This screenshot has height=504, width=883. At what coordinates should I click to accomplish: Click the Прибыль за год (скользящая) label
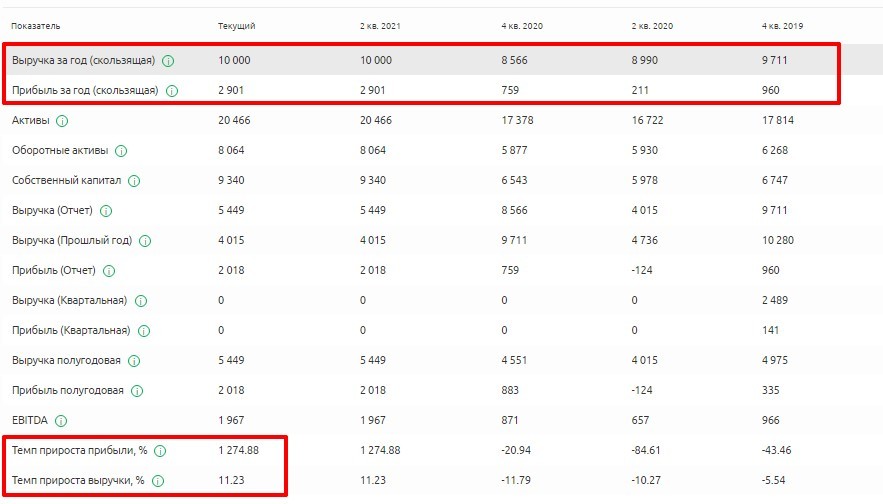pyautogui.click(x=85, y=91)
